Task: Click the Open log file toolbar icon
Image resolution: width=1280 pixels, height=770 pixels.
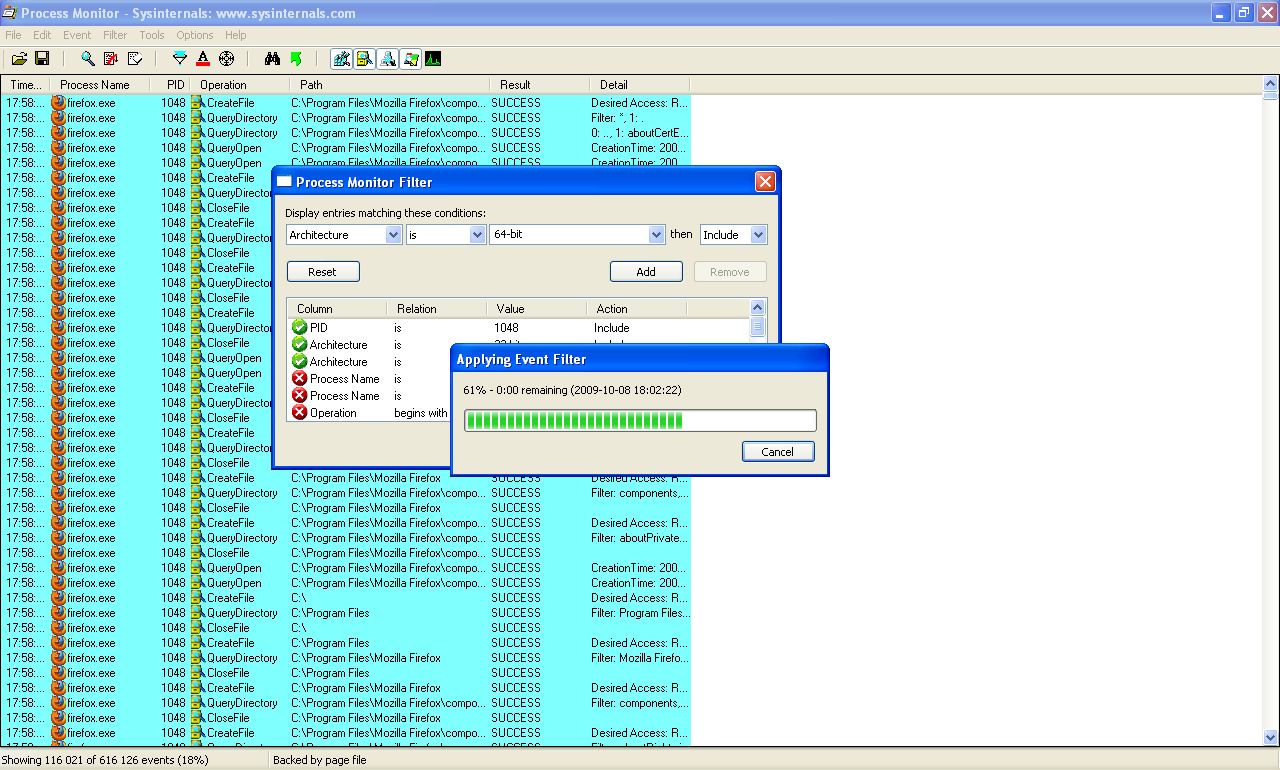Action: pyautogui.click(x=19, y=59)
